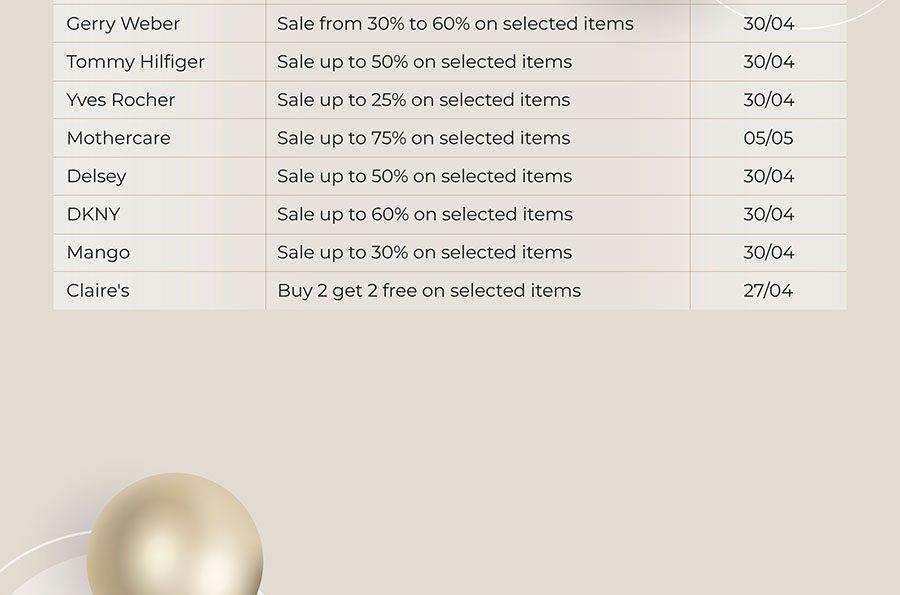The height and width of the screenshot is (595, 900).
Task: Click Tommy Hilfiger's 'Sale up to 50%' offer
Action: (425, 62)
